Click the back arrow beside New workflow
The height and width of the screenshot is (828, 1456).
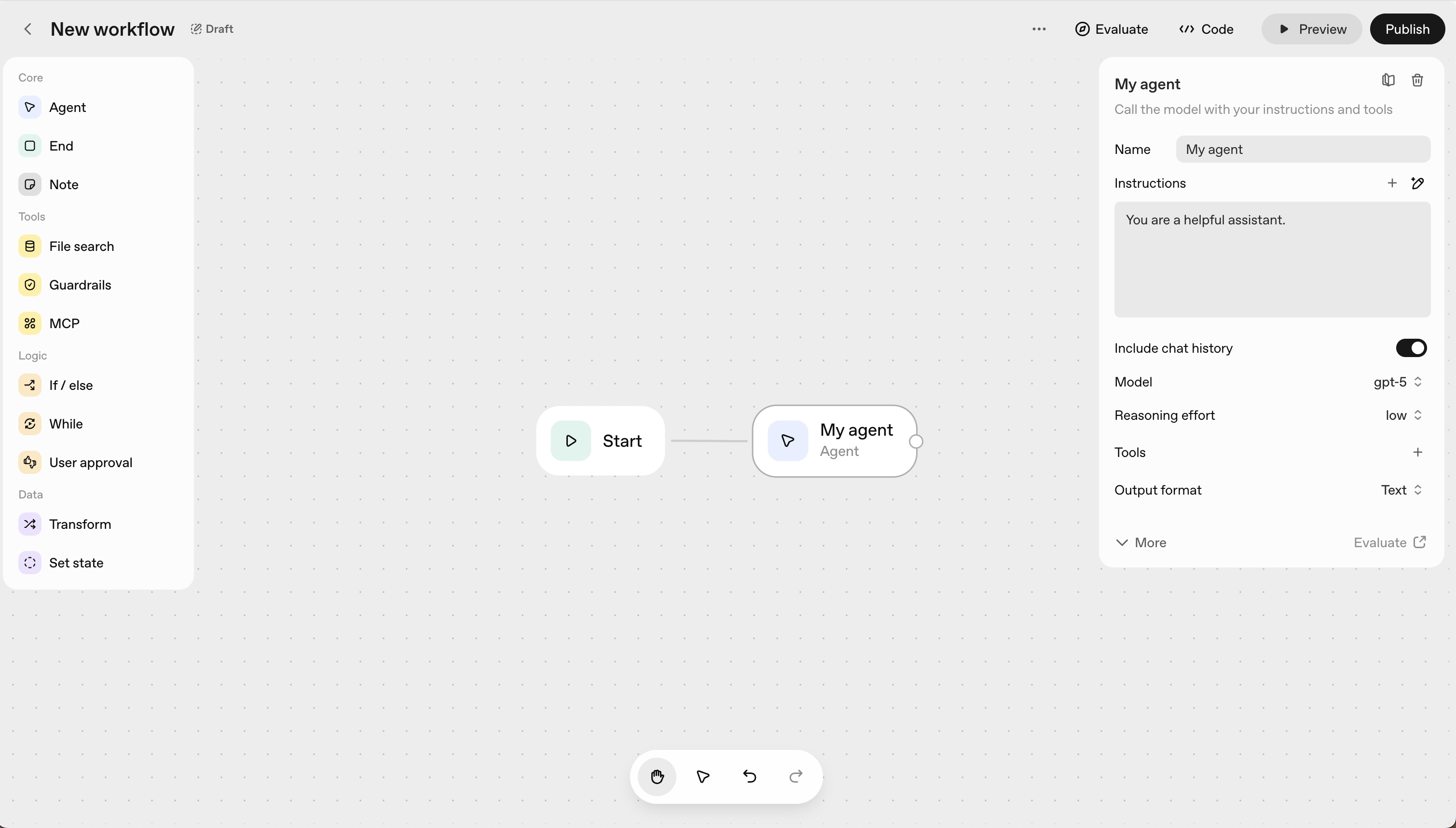click(28, 29)
